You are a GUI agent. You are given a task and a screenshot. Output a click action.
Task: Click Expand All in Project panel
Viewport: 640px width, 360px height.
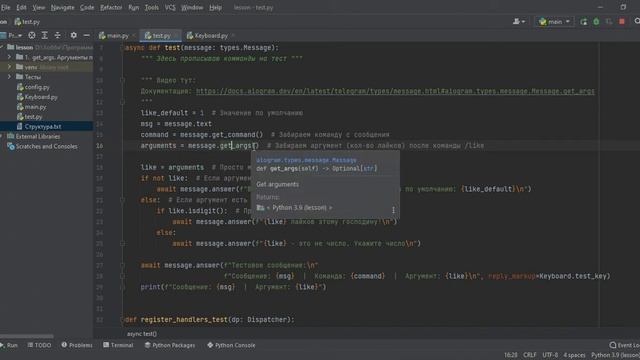pyautogui.click(x=44, y=36)
